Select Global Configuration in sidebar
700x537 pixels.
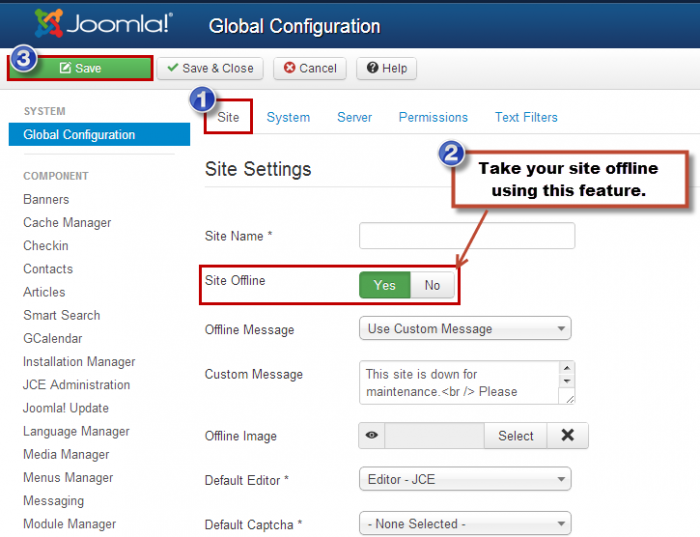pos(99,134)
